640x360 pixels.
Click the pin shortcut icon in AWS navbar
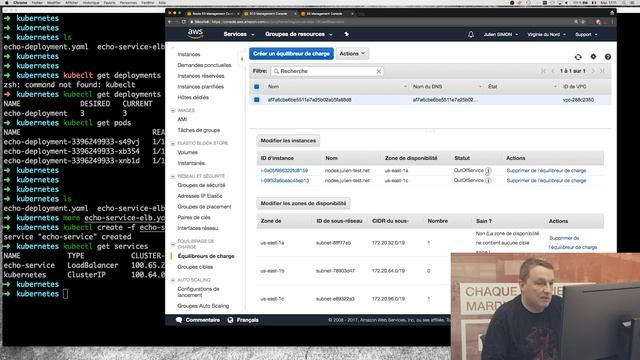347,34
